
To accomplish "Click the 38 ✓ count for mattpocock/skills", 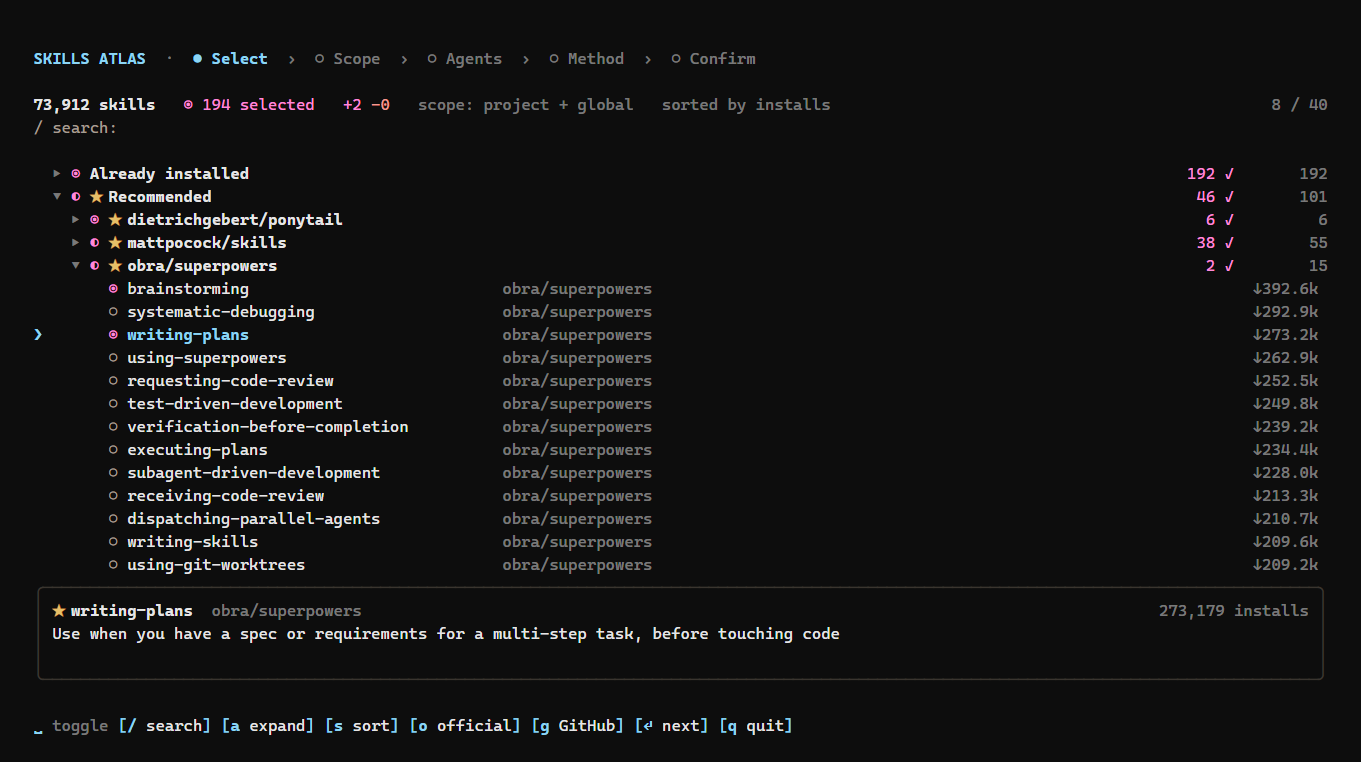I will click(1216, 243).
